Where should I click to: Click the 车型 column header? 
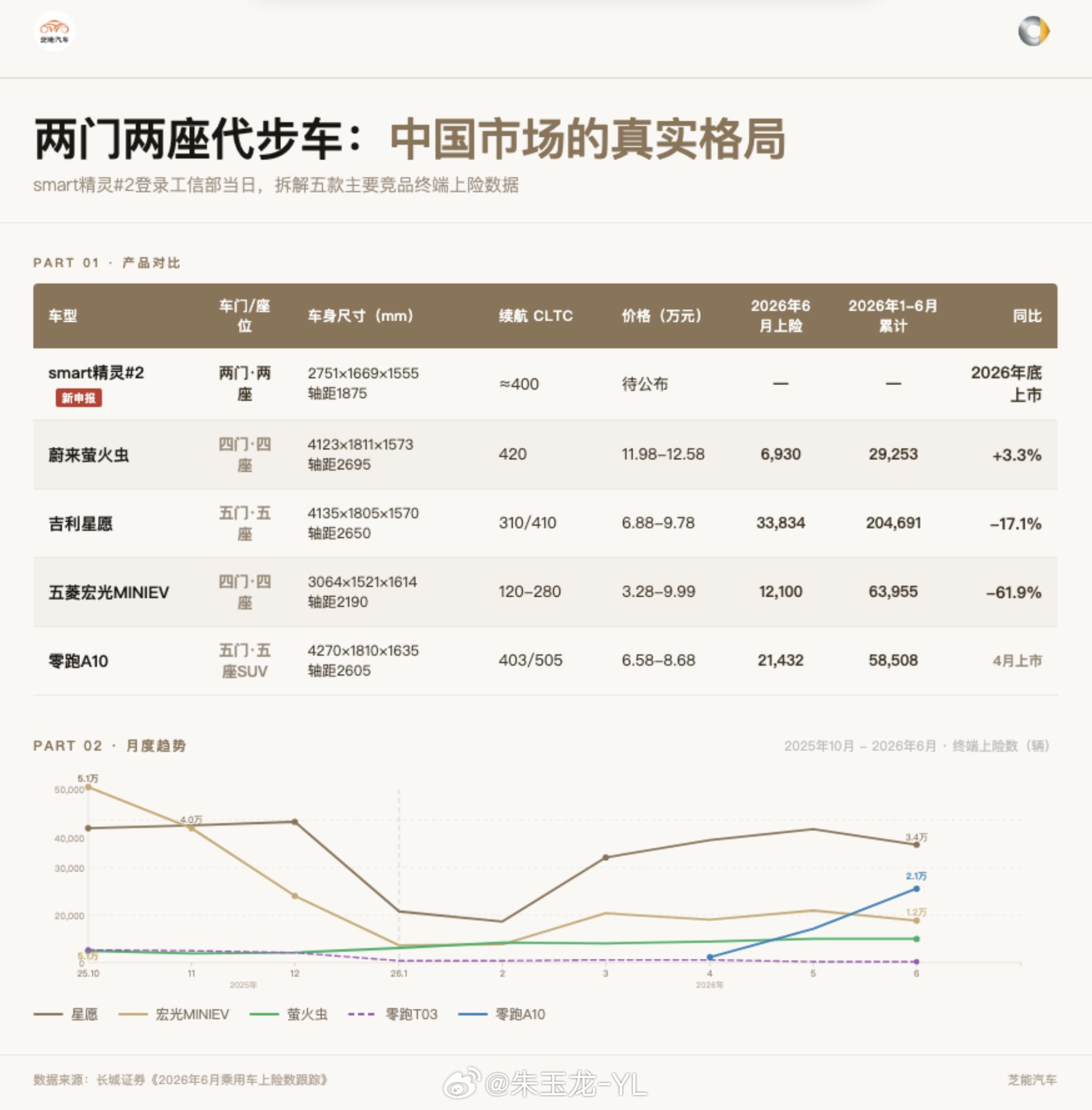click(x=62, y=316)
